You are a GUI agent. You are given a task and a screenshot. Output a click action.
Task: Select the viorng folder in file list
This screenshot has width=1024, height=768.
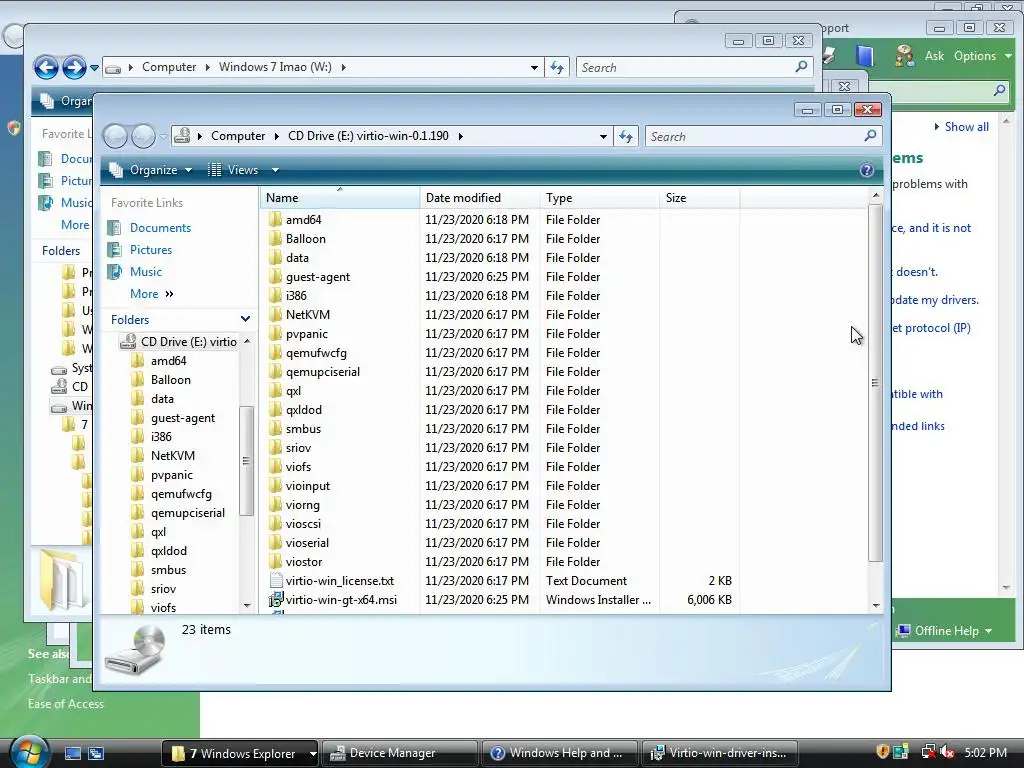click(302, 505)
